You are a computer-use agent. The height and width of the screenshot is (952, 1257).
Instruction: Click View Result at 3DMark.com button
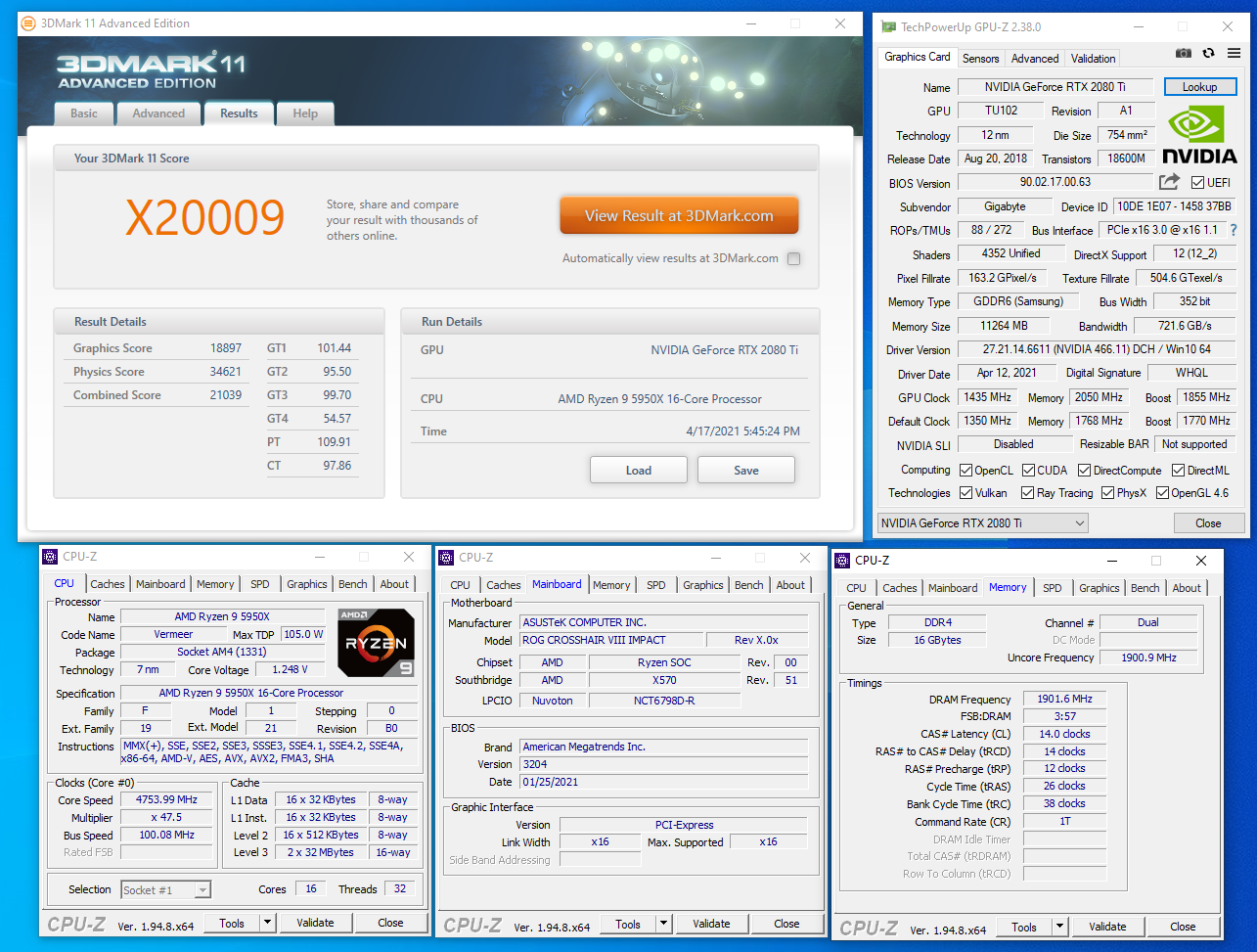(679, 216)
